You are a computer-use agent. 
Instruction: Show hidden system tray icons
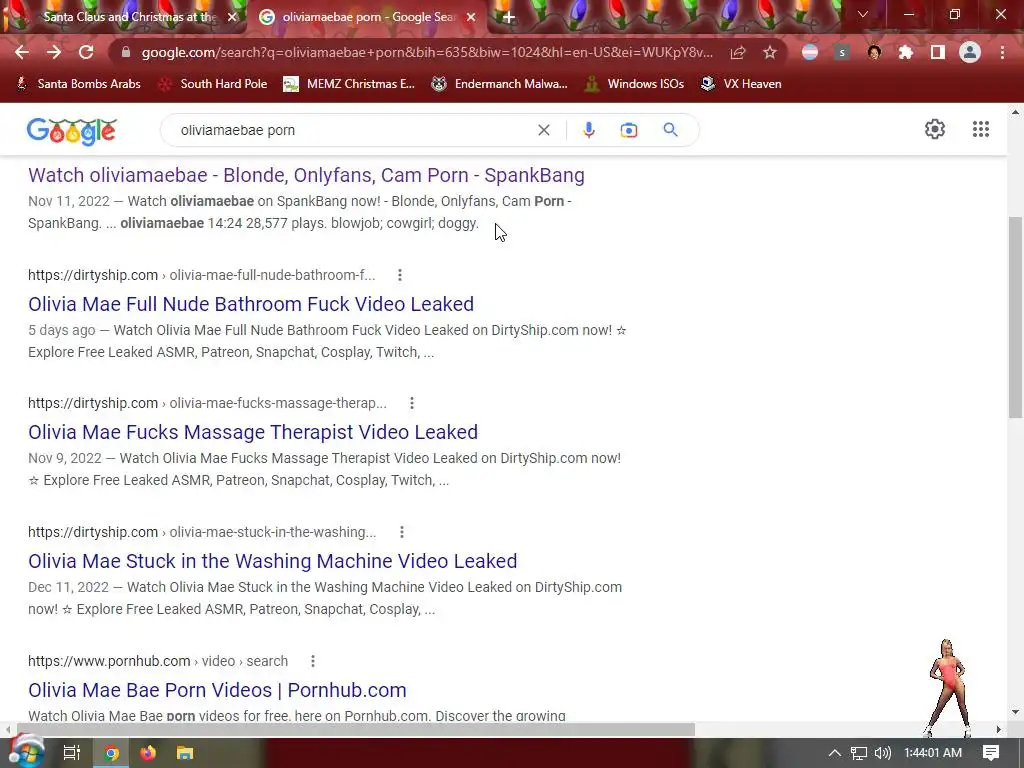coord(835,753)
